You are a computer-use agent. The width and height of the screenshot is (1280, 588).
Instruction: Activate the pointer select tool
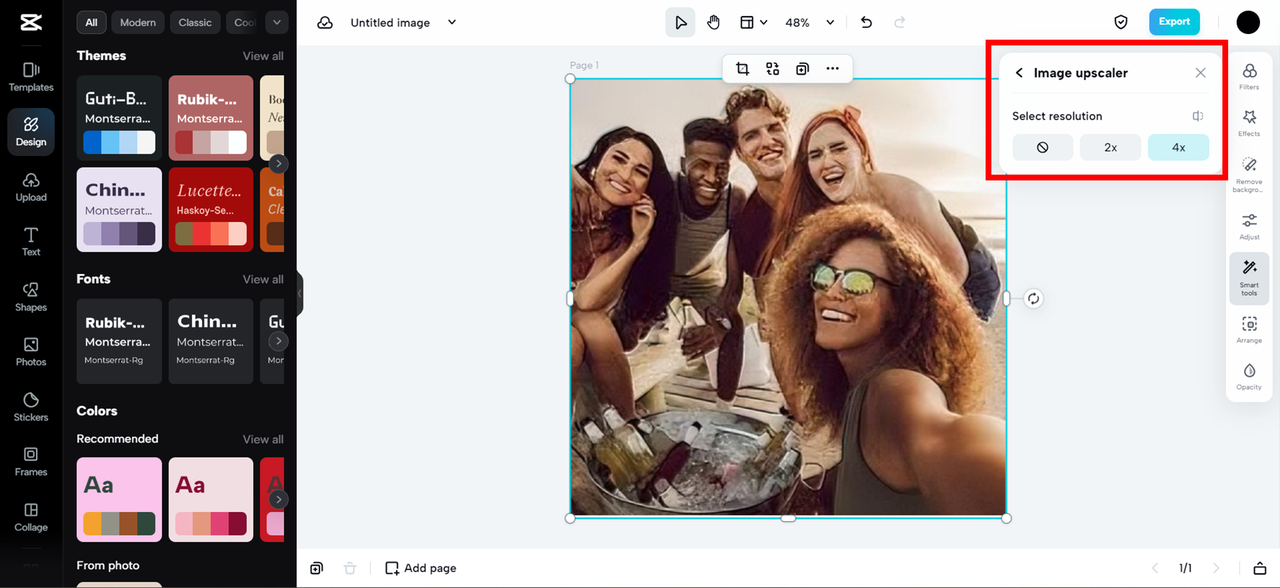click(x=681, y=22)
